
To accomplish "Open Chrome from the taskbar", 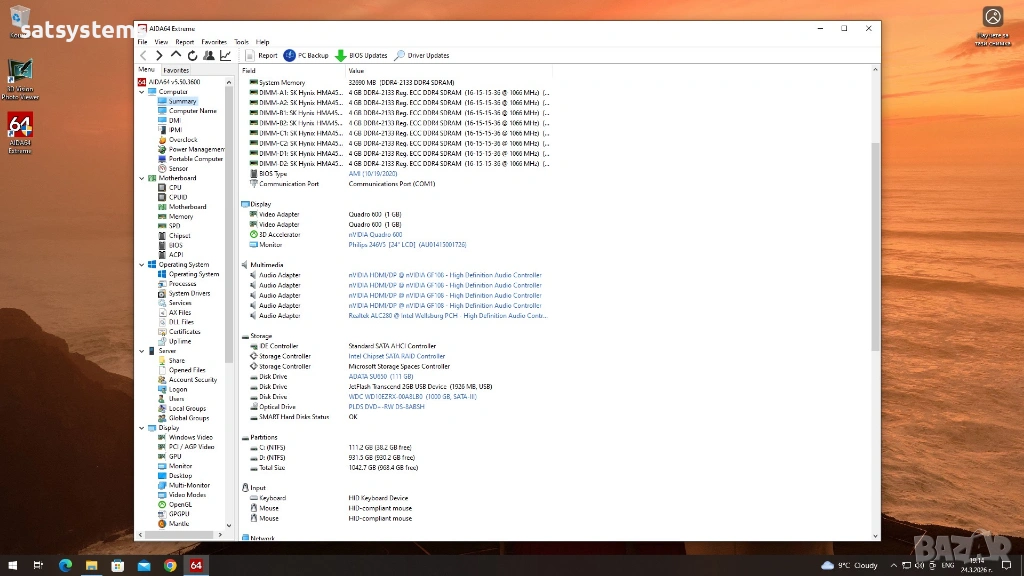I will (x=170, y=565).
